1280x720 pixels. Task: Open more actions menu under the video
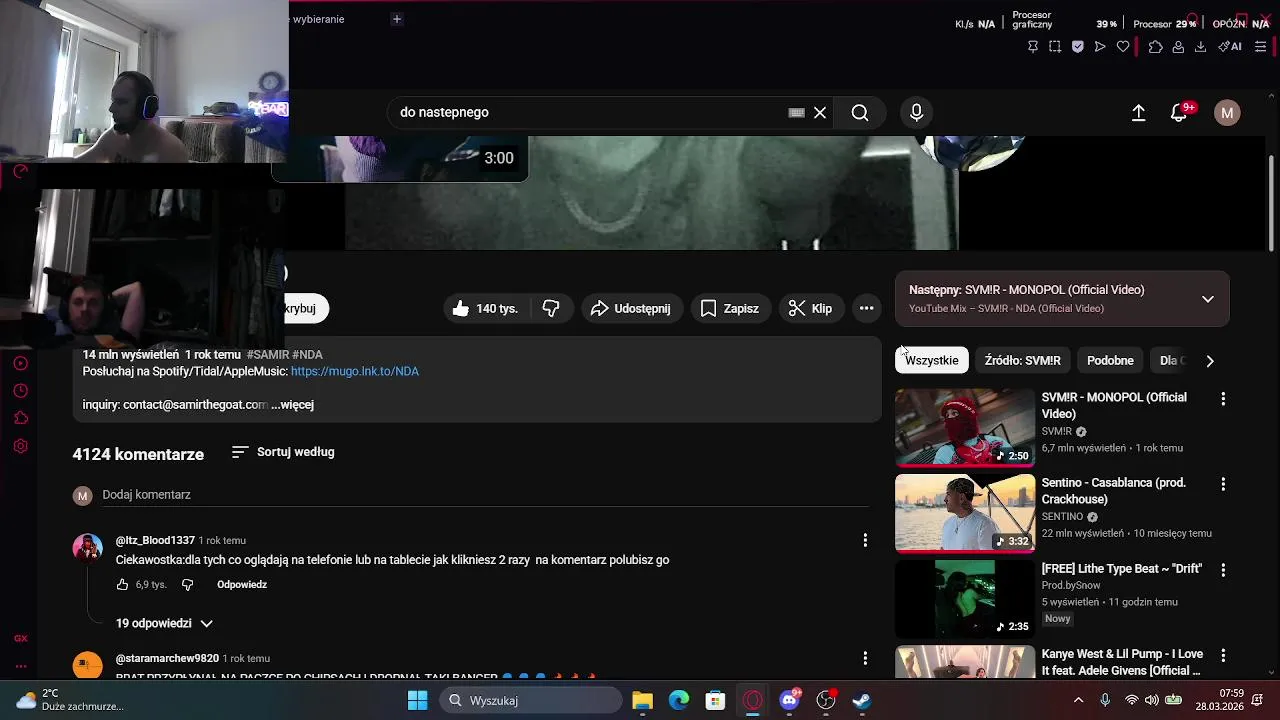(x=867, y=308)
